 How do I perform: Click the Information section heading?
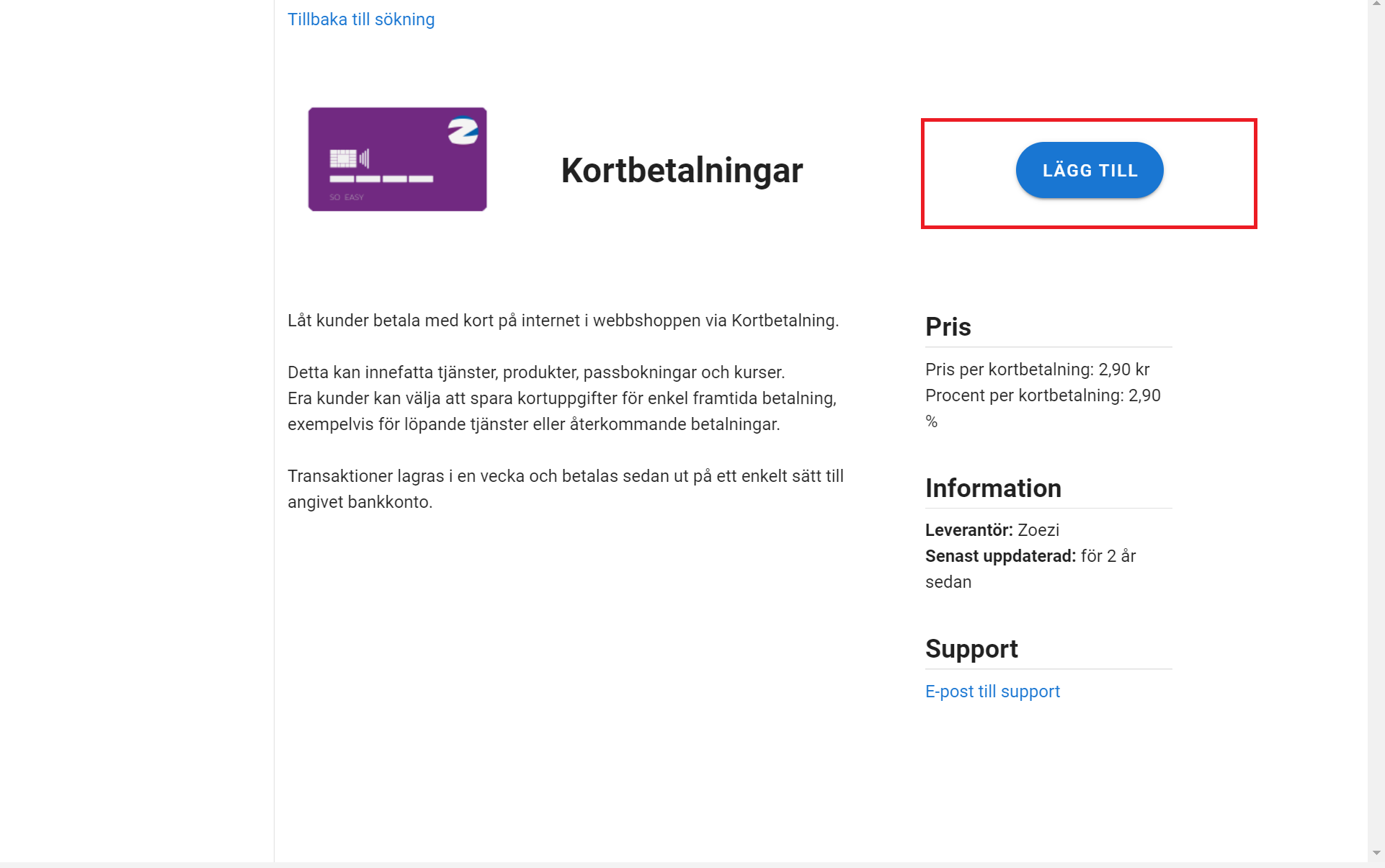[x=993, y=488]
